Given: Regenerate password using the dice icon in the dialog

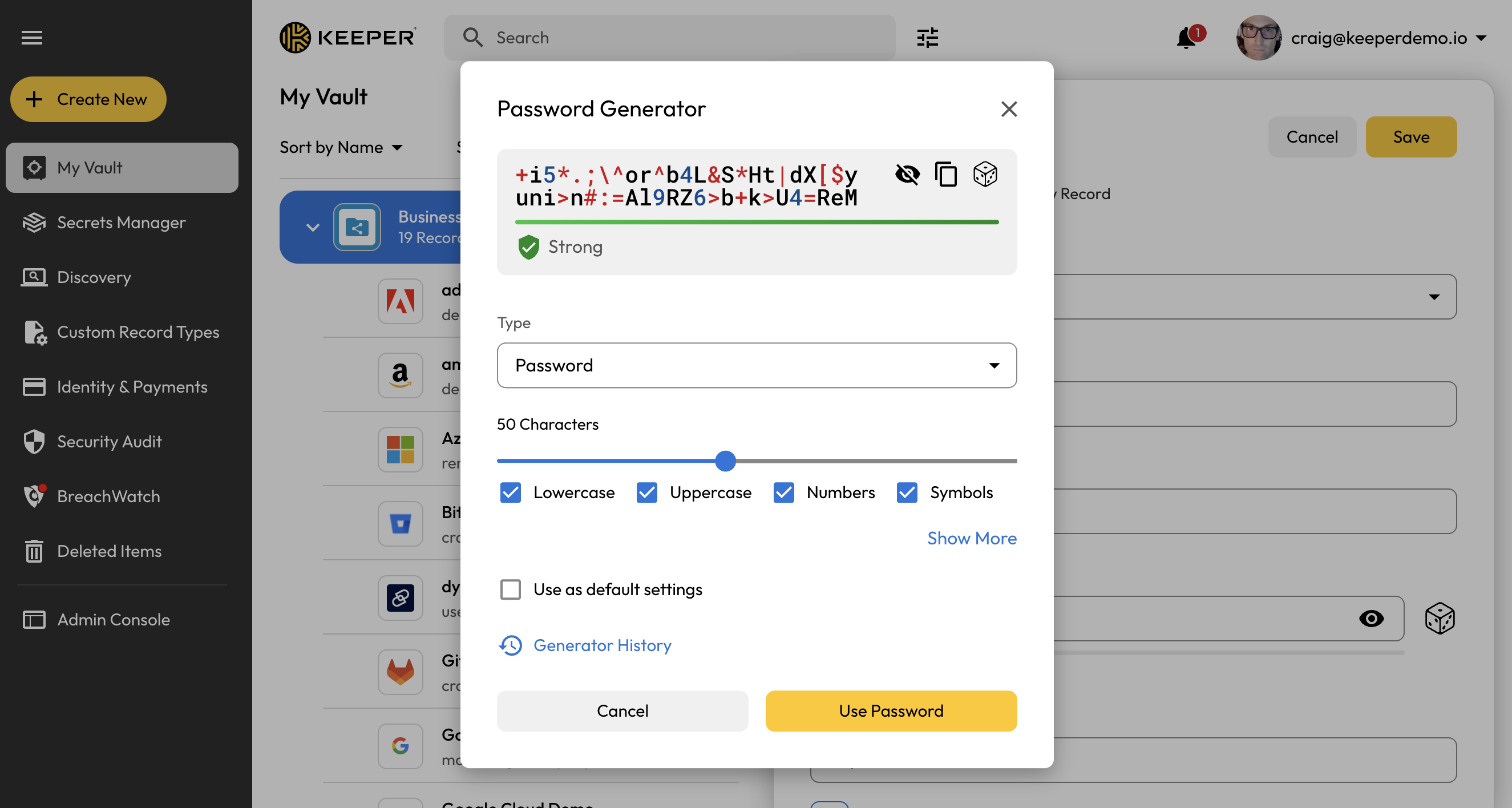Looking at the screenshot, I should coord(985,175).
